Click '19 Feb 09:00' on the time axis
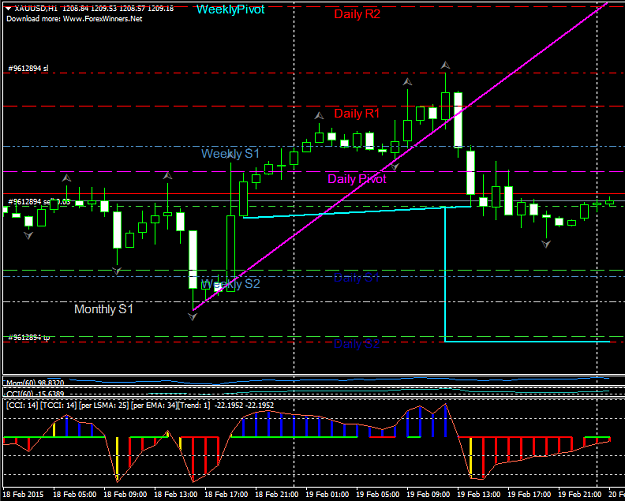The image size is (625, 501). (x=429, y=495)
